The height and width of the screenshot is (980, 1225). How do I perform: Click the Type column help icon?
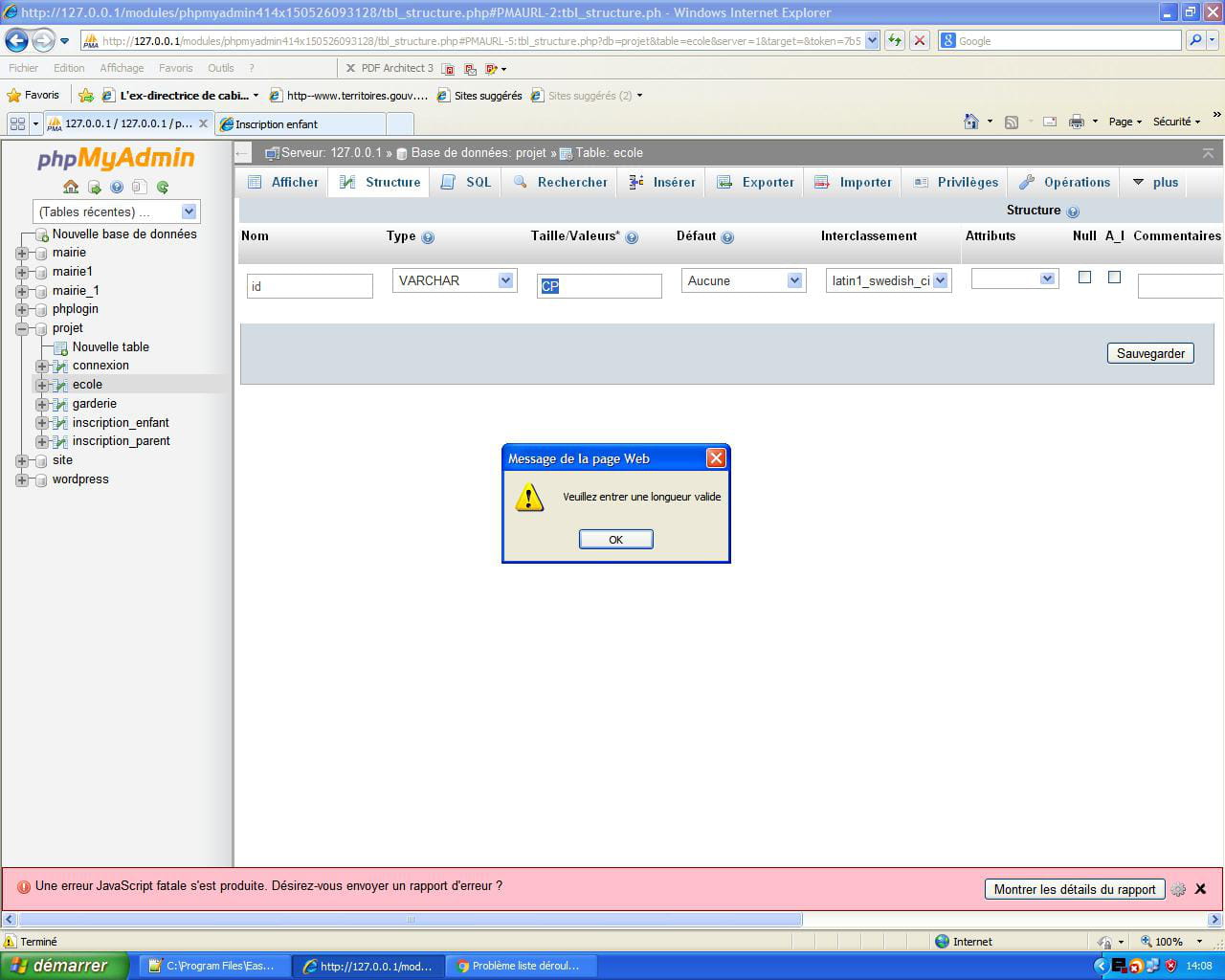428,237
